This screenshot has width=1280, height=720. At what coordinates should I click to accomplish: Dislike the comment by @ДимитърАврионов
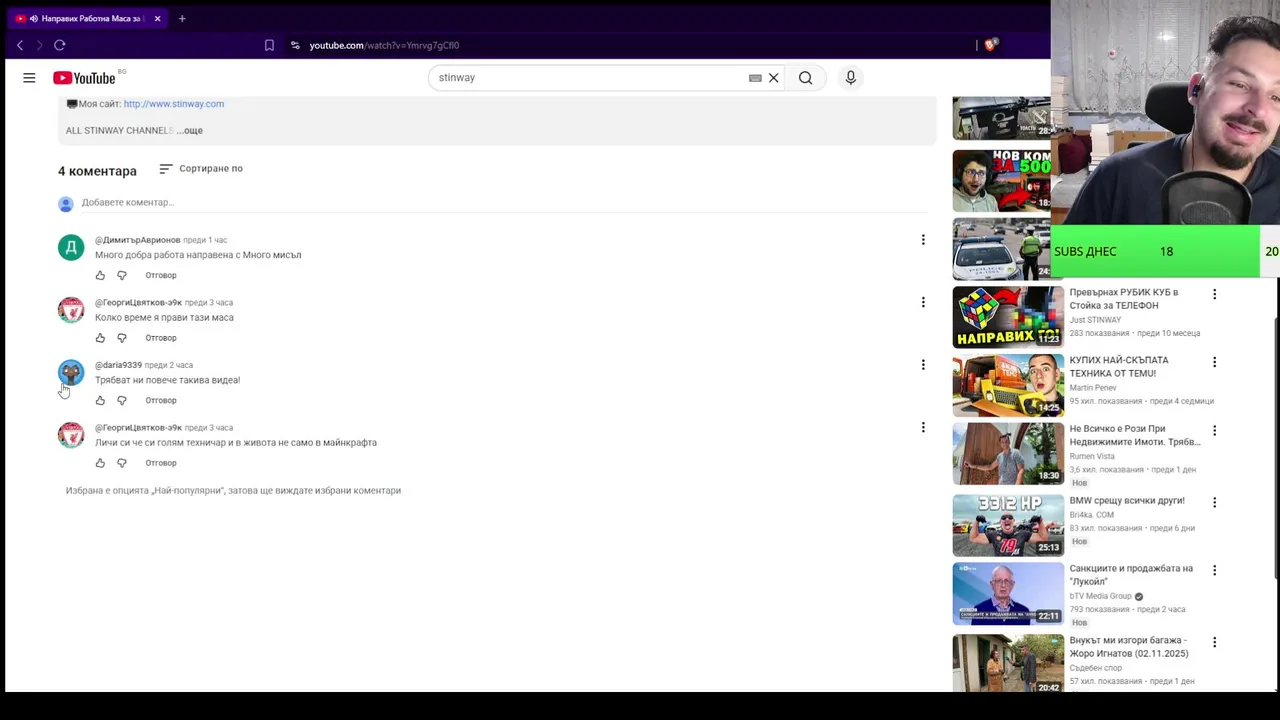tap(122, 275)
